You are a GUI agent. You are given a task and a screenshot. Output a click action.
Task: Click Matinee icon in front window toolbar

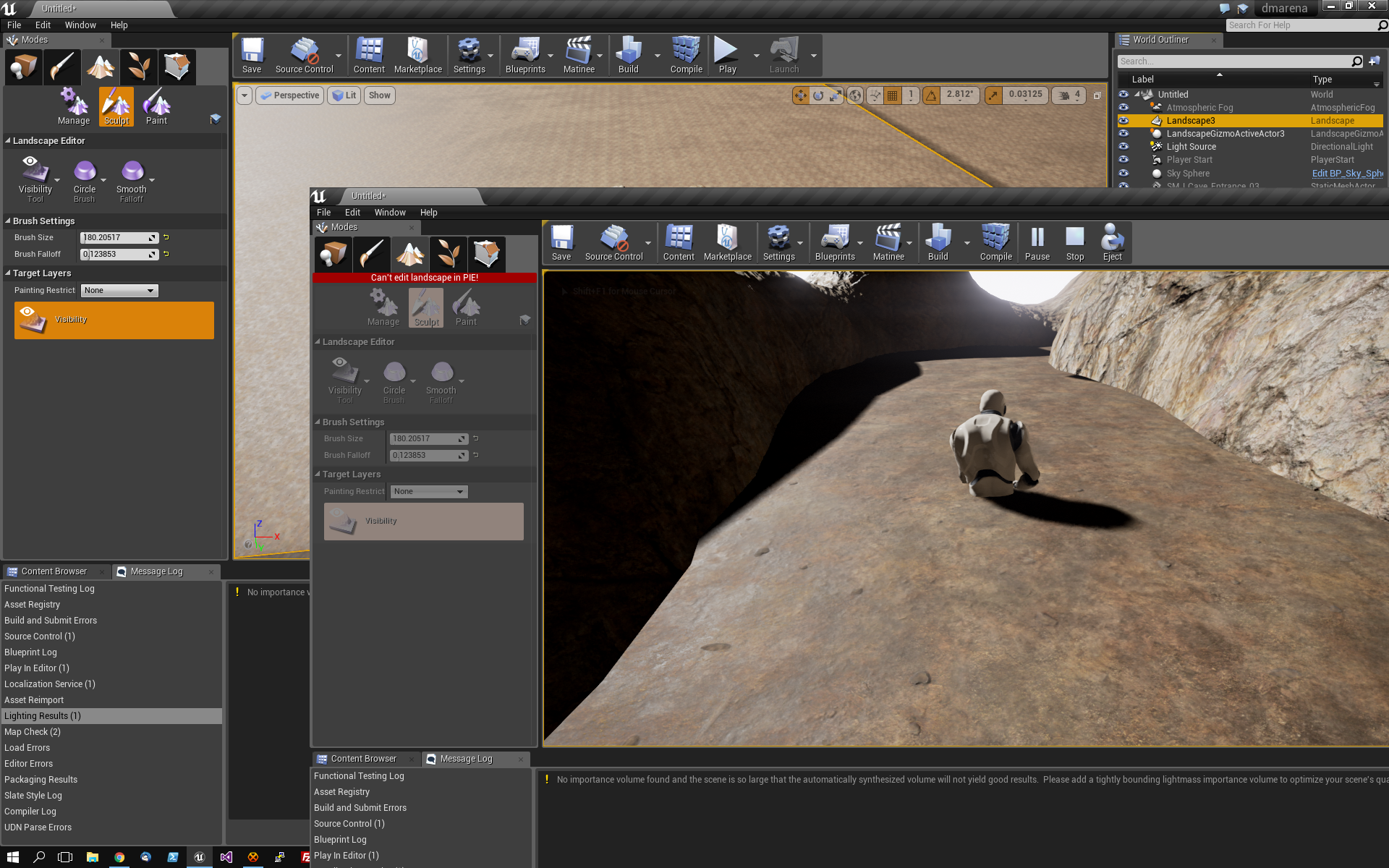pos(888,243)
